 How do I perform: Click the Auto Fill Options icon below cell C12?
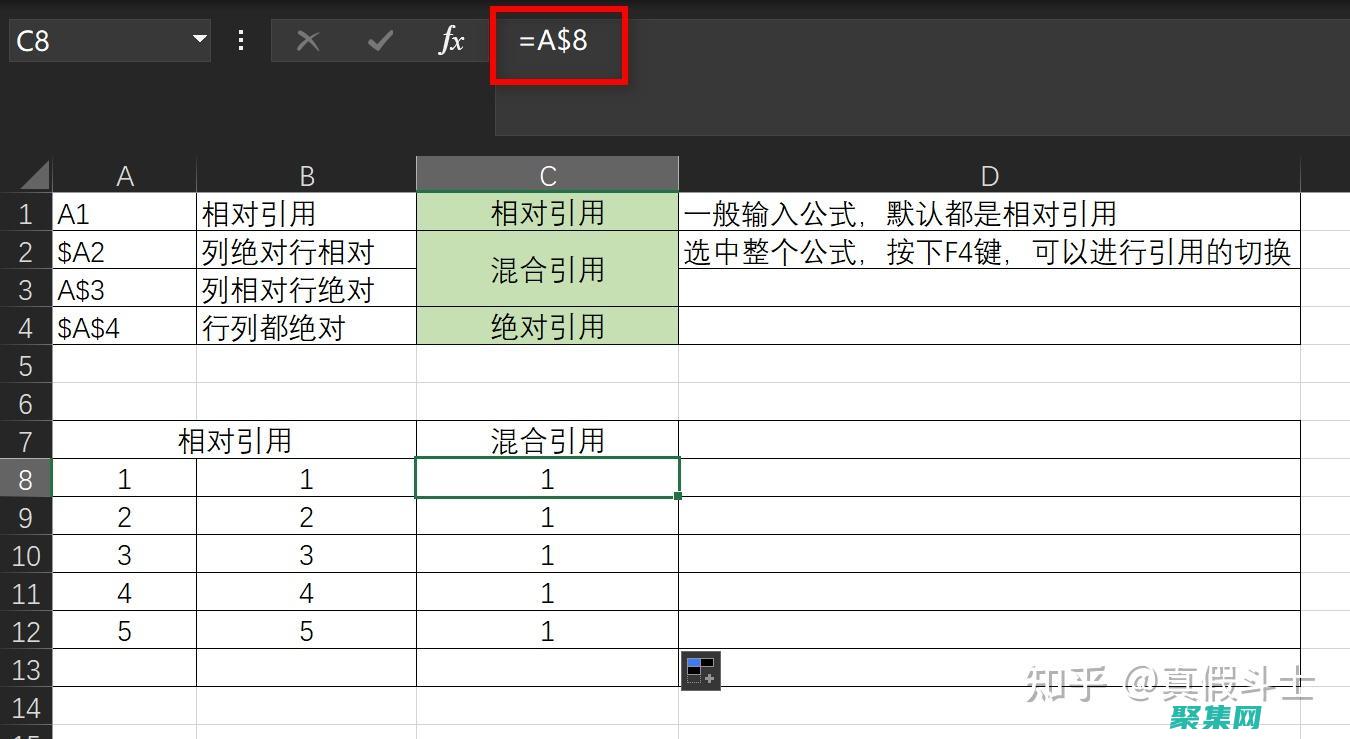(700, 670)
